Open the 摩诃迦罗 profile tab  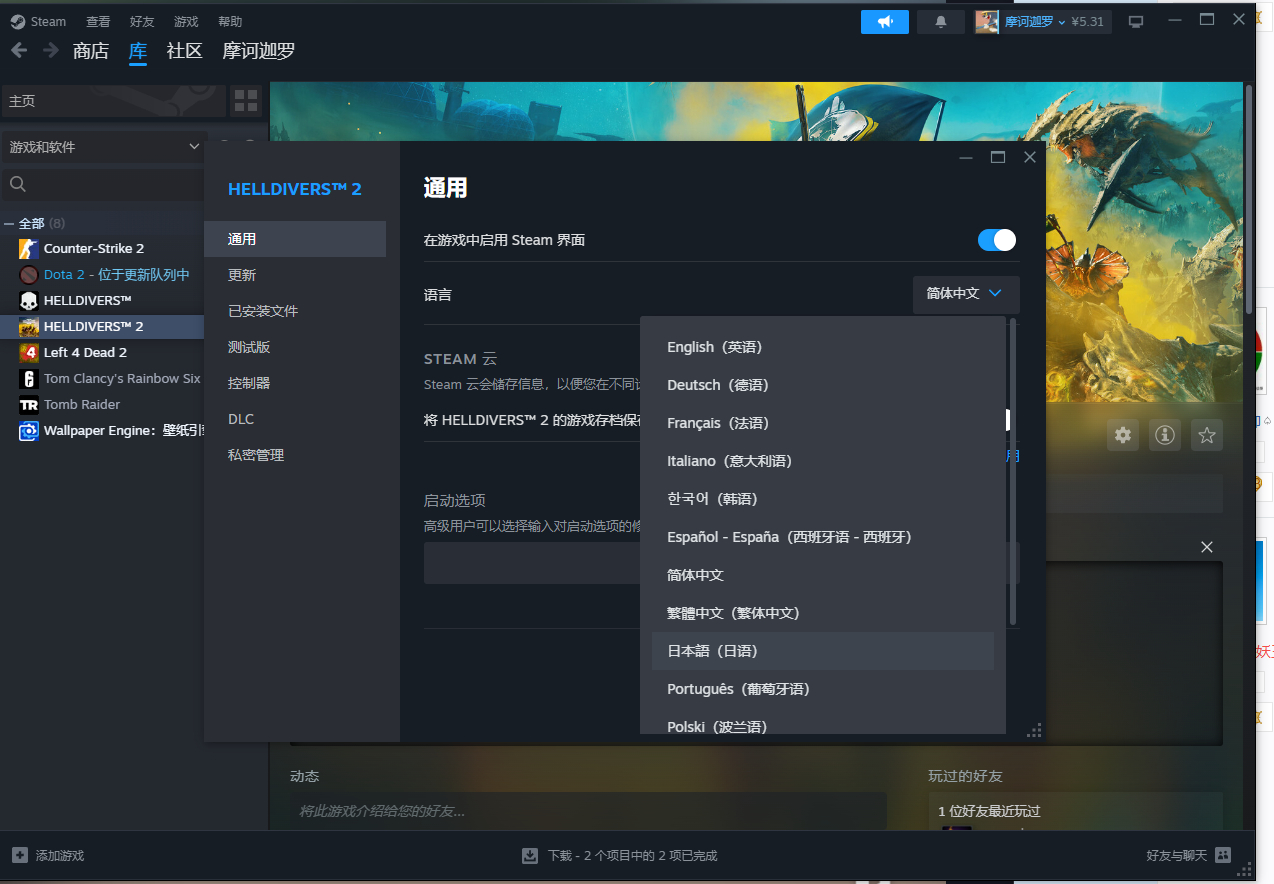point(259,51)
